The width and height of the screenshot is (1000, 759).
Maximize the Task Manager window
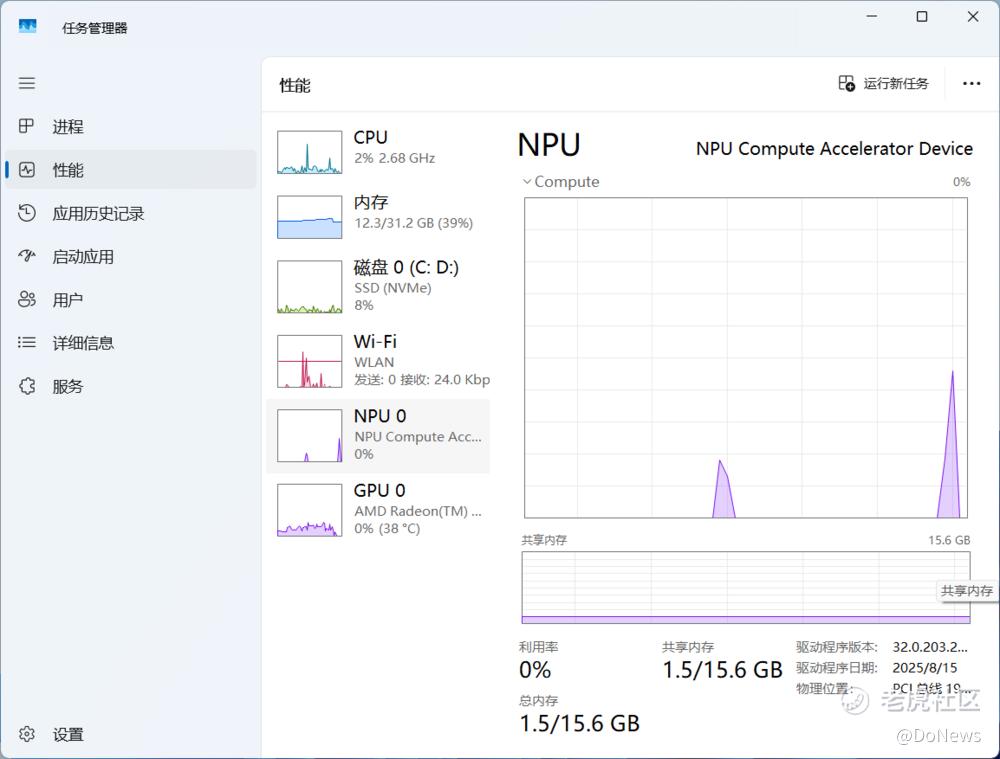point(922,17)
